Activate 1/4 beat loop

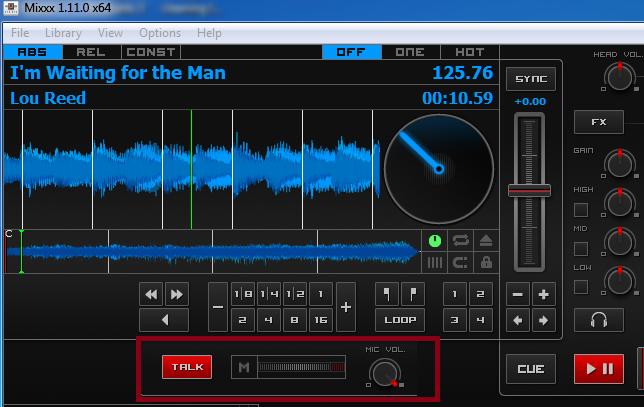(x=269, y=294)
